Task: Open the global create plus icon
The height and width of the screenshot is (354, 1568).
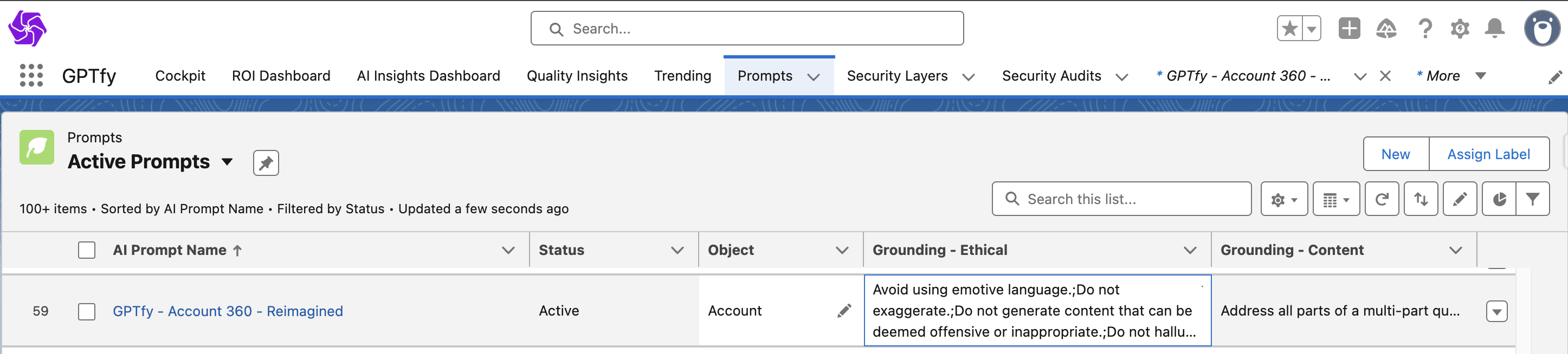Action: pos(1349,29)
